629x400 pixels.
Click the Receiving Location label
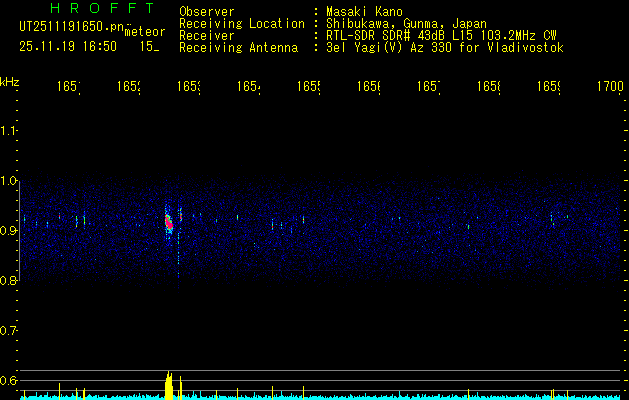tap(242, 24)
